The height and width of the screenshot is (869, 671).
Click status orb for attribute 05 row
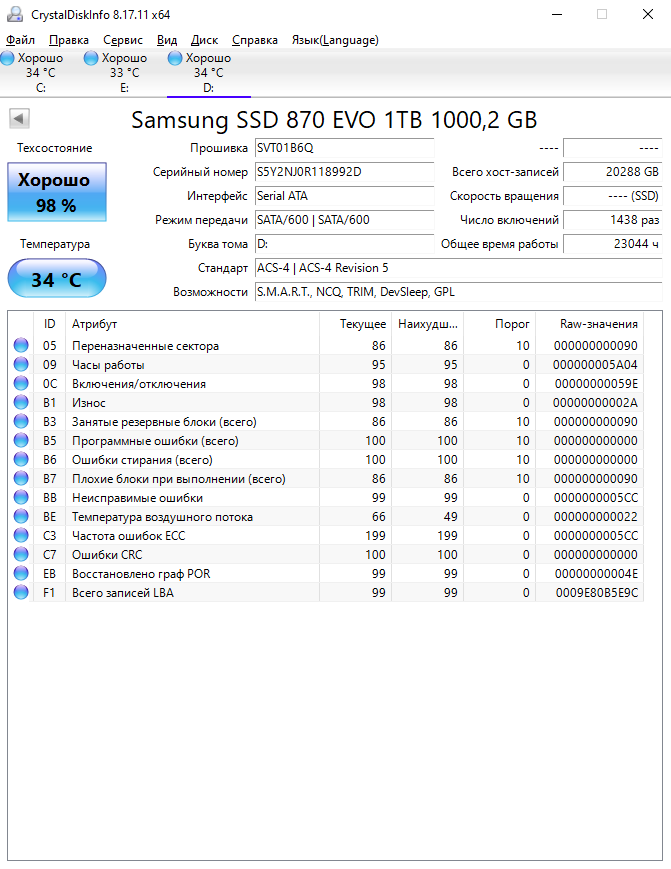pyautogui.click(x=21, y=346)
